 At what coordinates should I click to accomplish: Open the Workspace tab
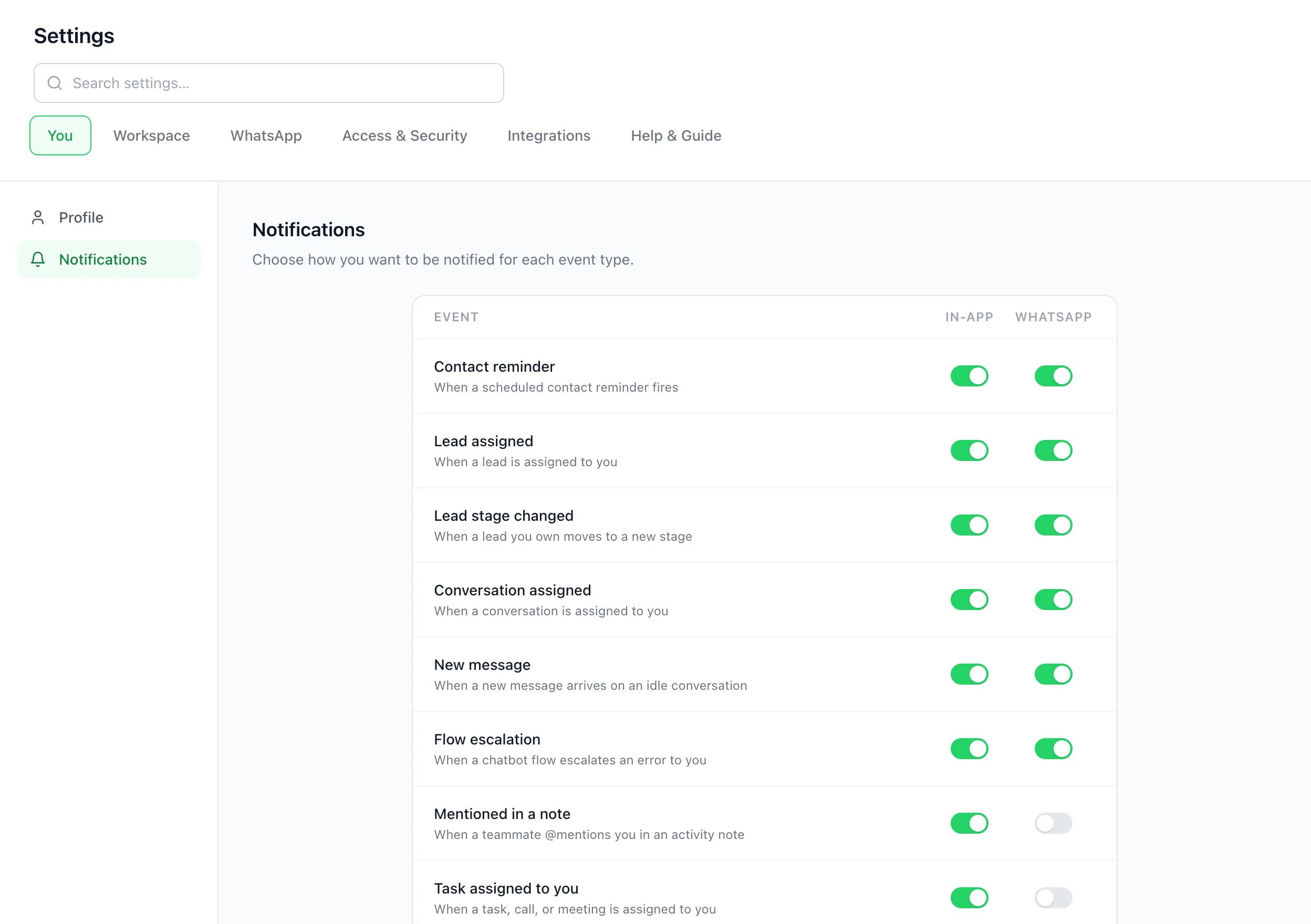[x=152, y=136]
